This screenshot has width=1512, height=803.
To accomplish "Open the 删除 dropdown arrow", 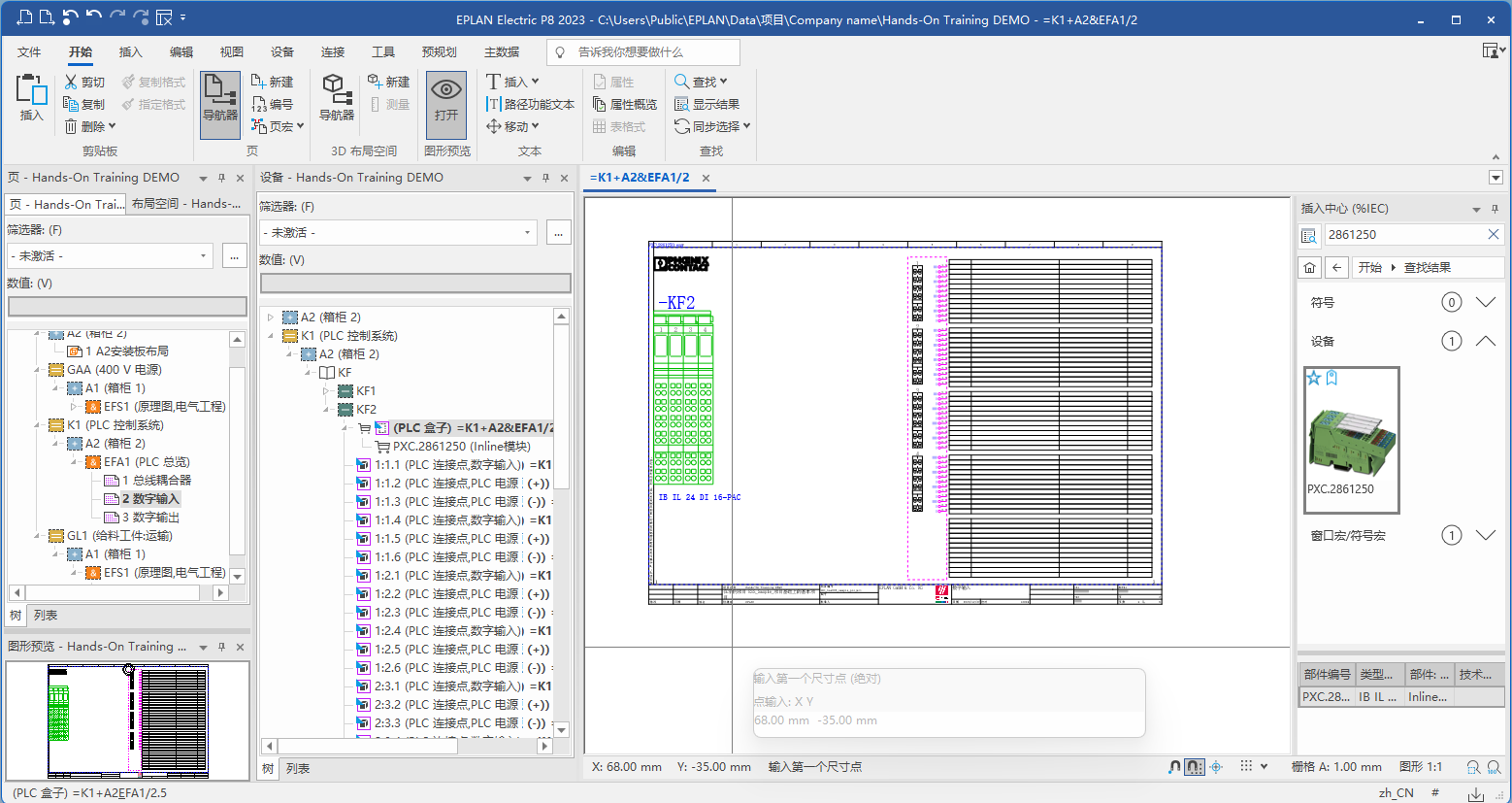I will [x=112, y=126].
